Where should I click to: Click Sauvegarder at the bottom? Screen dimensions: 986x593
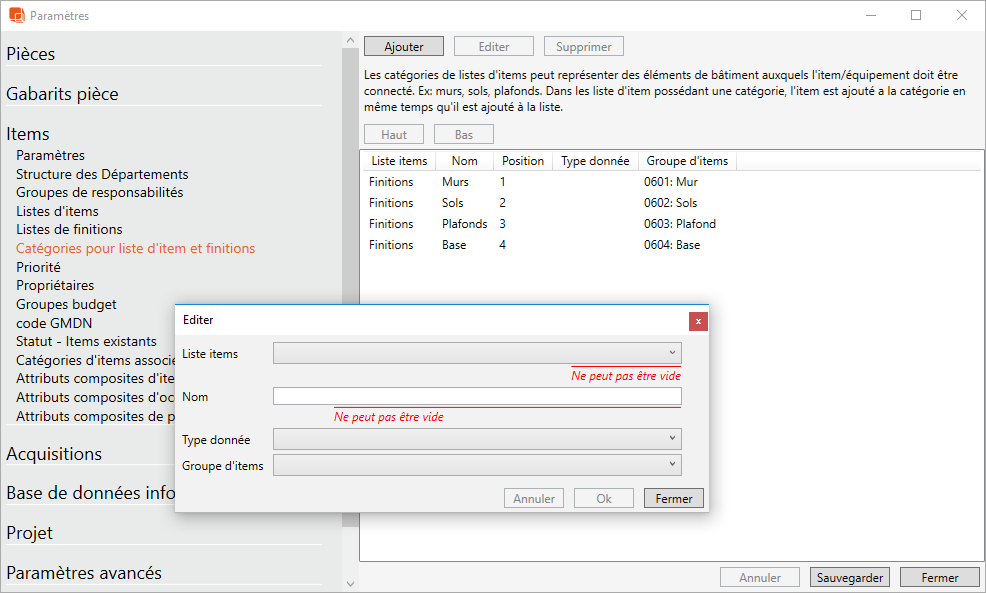click(849, 577)
